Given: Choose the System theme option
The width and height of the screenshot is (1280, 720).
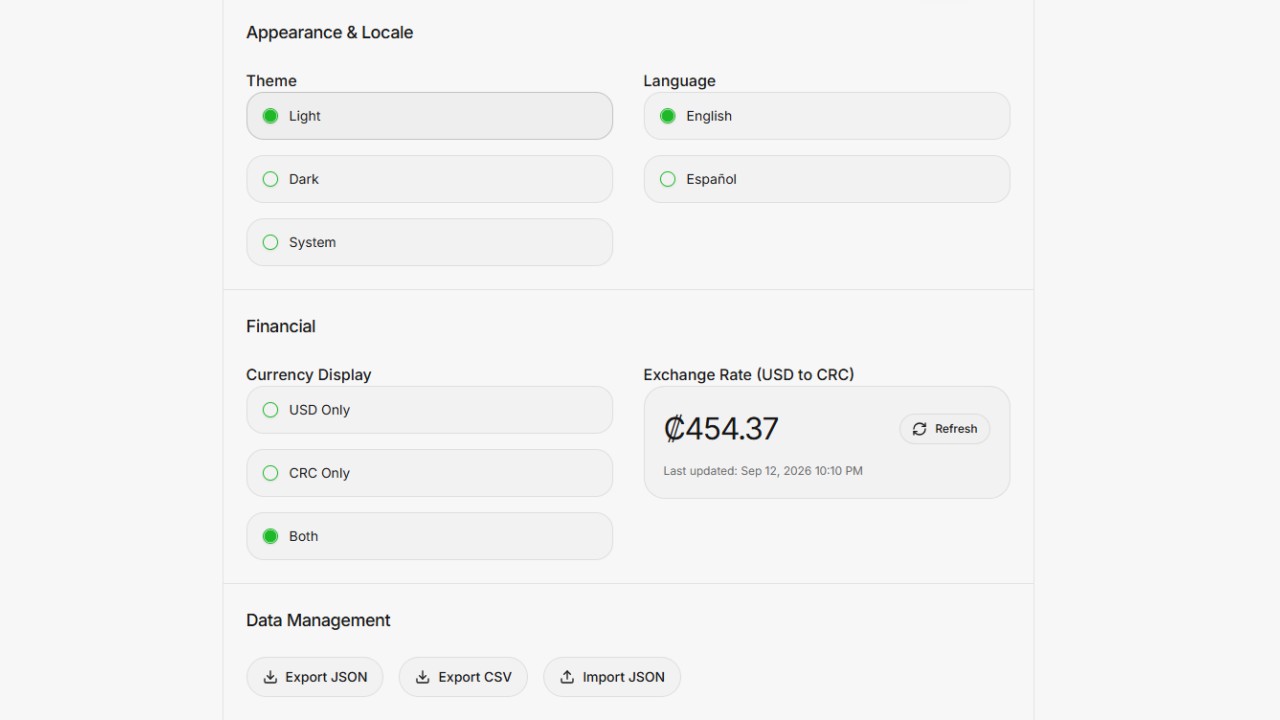Looking at the screenshot, I should tap(429, 242).
